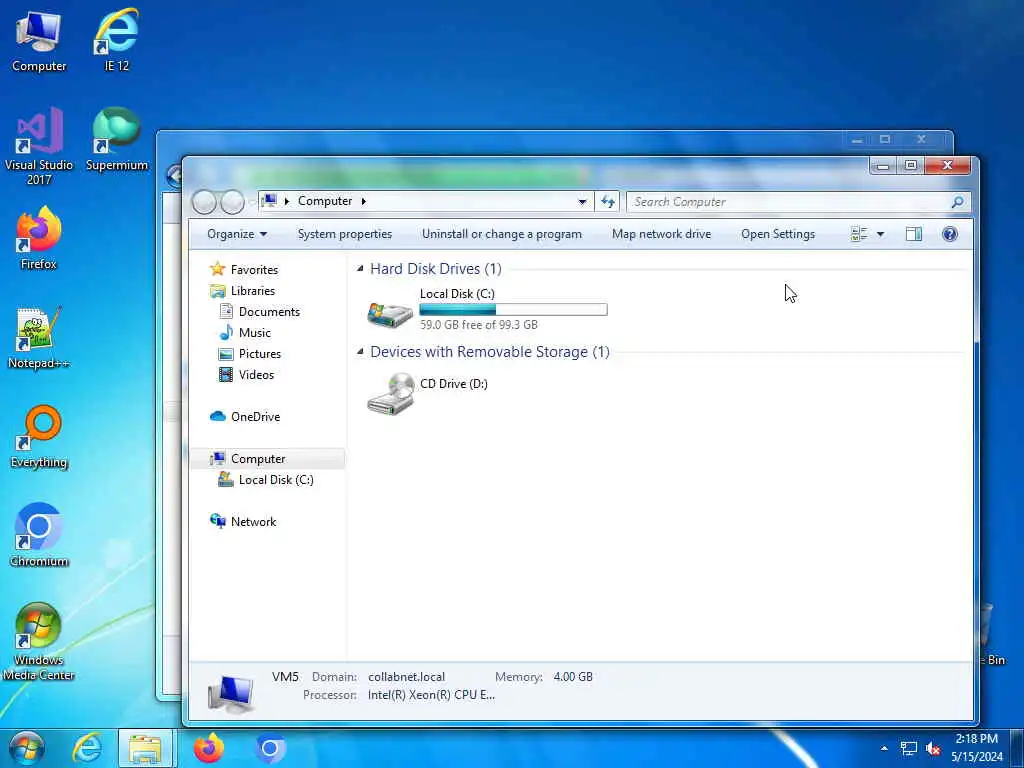Screen dimensions: 1024x768
Task: Click the muted volume tray icon
Action: pyautogui.click(x=933, y=748)
